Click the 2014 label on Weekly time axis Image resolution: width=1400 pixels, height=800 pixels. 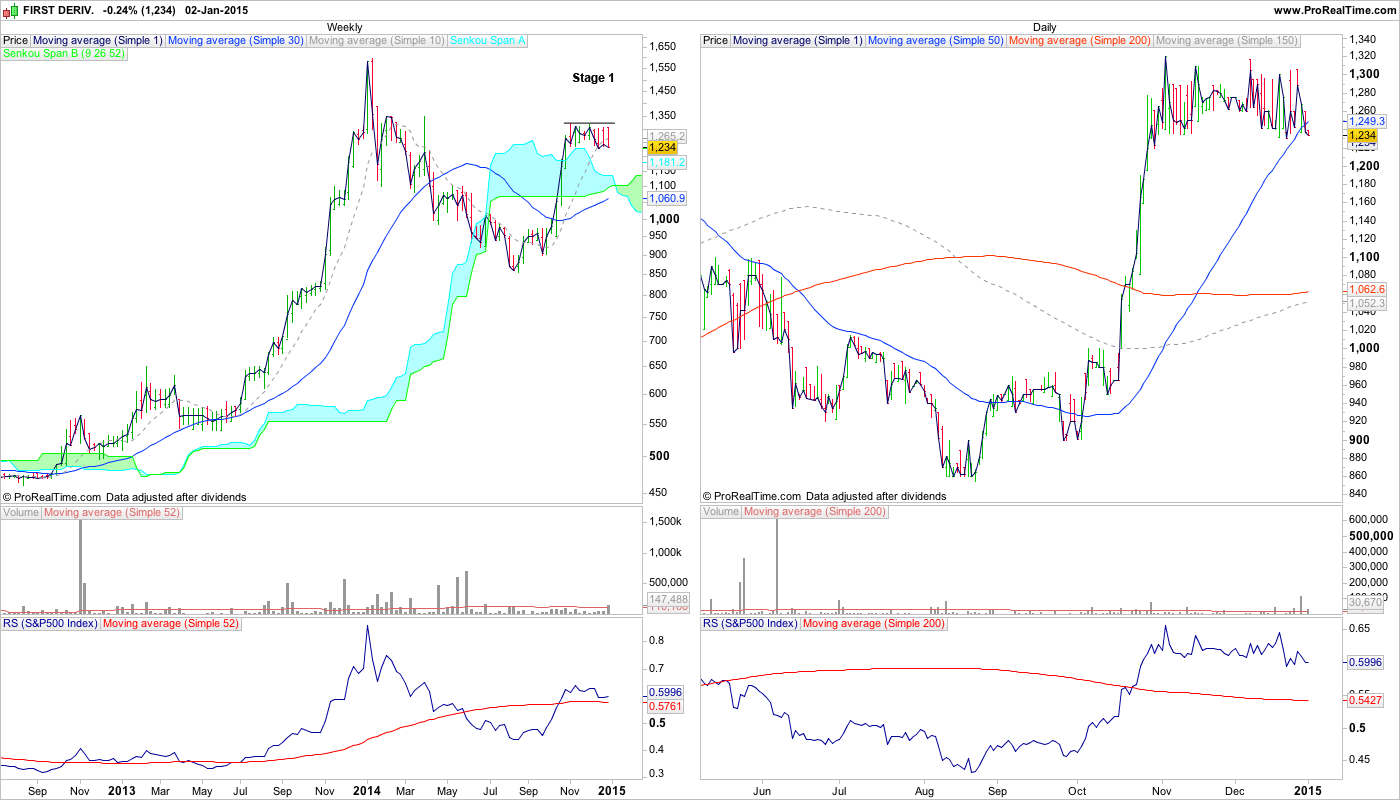pyautogui.click(x=366, y=790)
